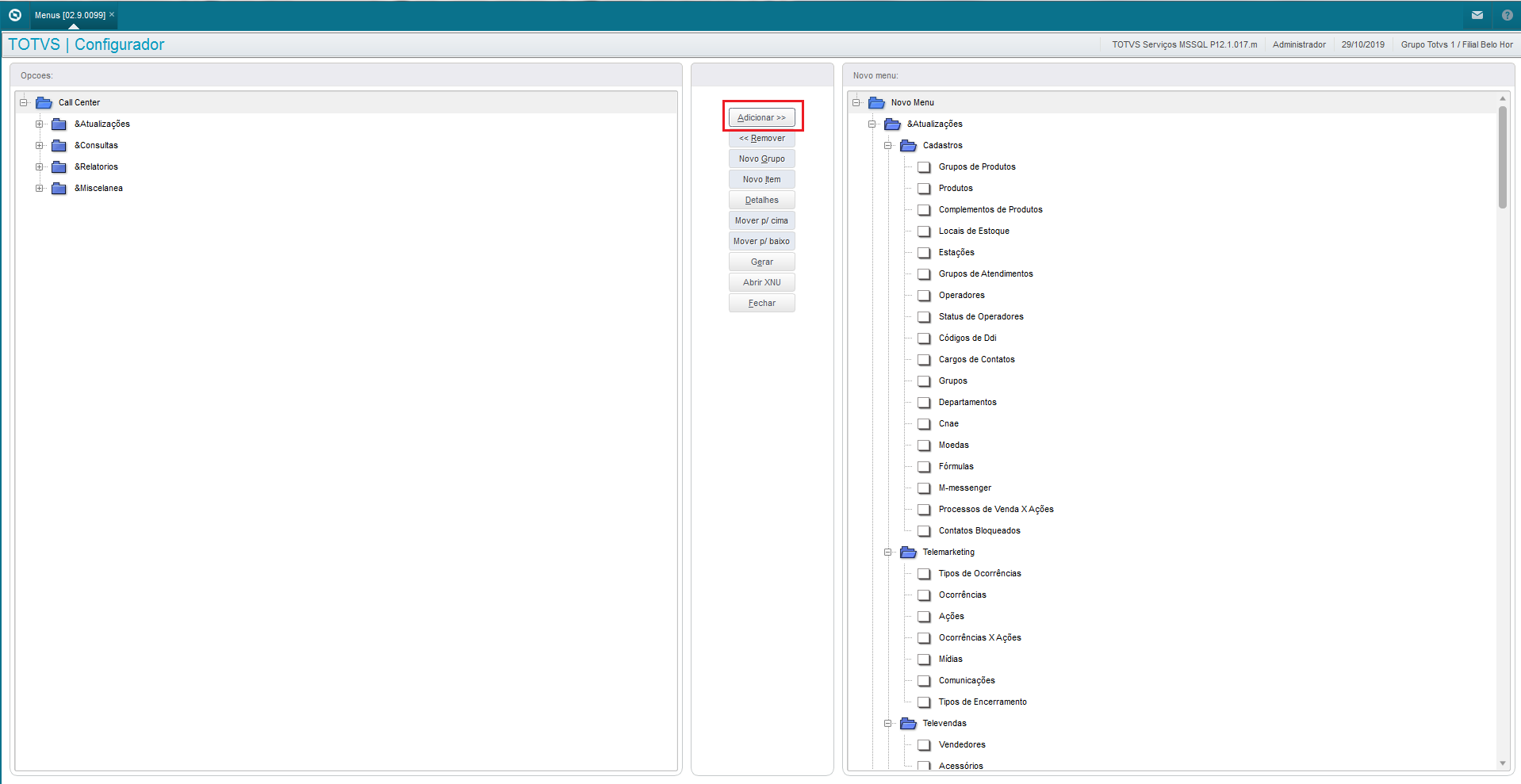The image size is (1521, 784).
Task: Open Detalhes button
Action: (x=762, y=200)
